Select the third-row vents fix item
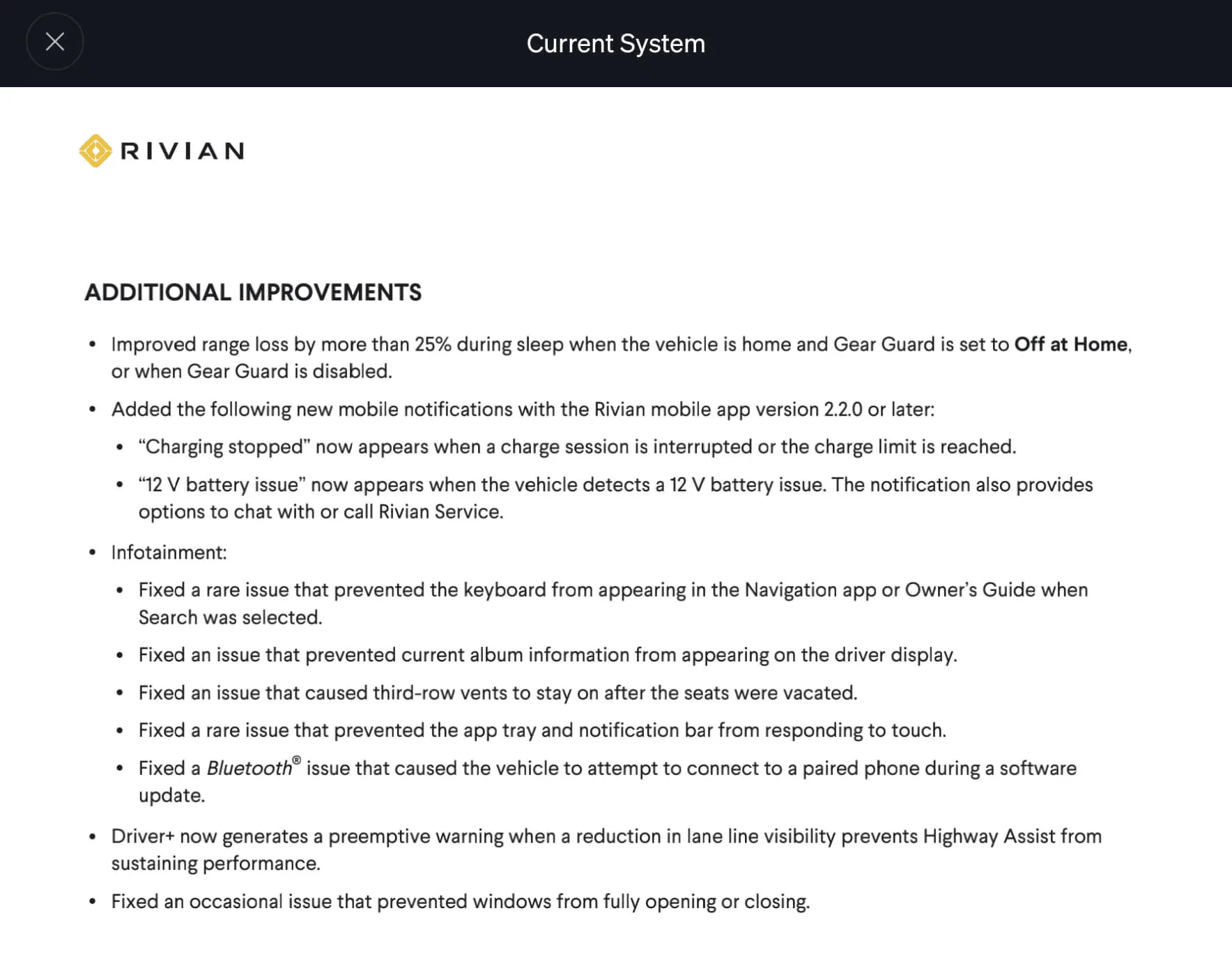 pyautogui.click(x=498, y=693)
